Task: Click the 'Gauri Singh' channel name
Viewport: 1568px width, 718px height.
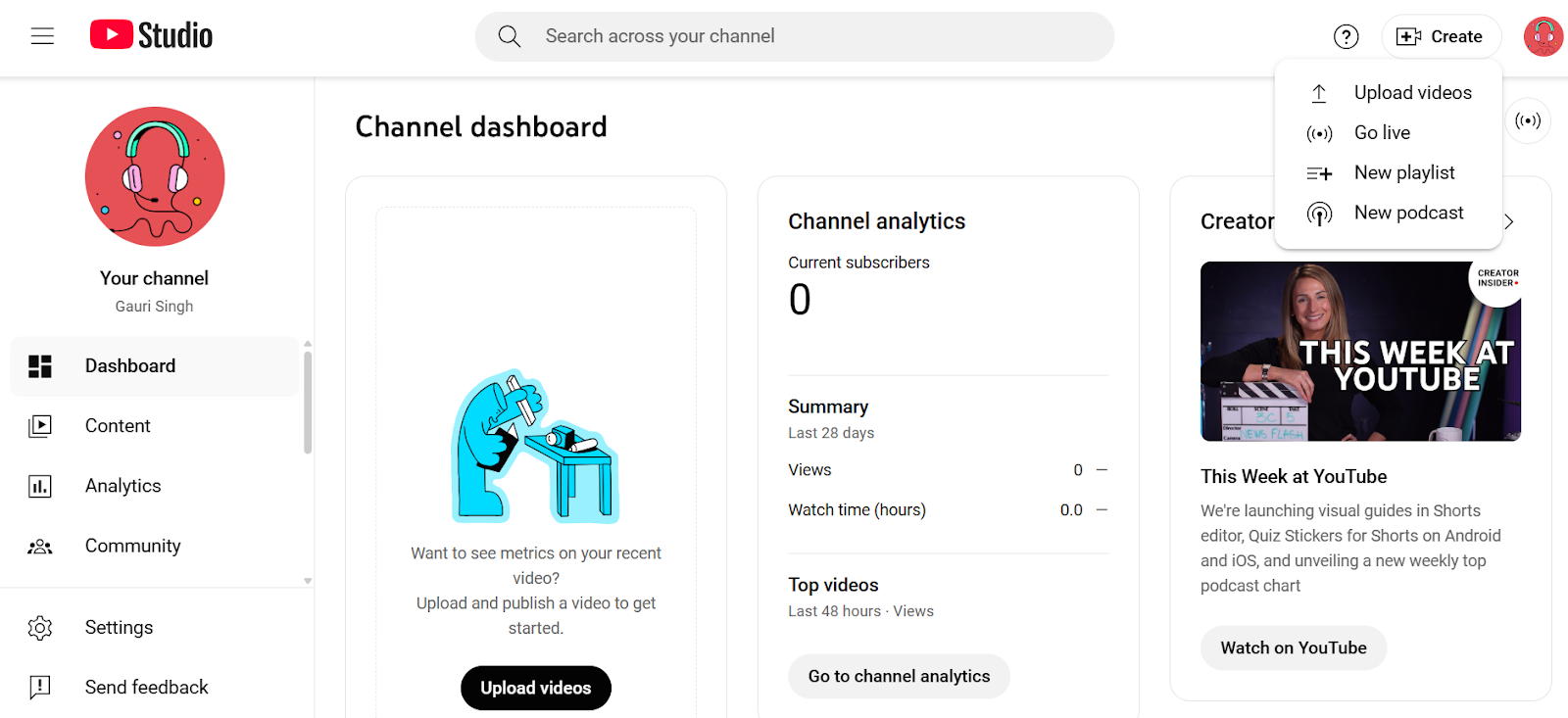Action: point(154,307)
